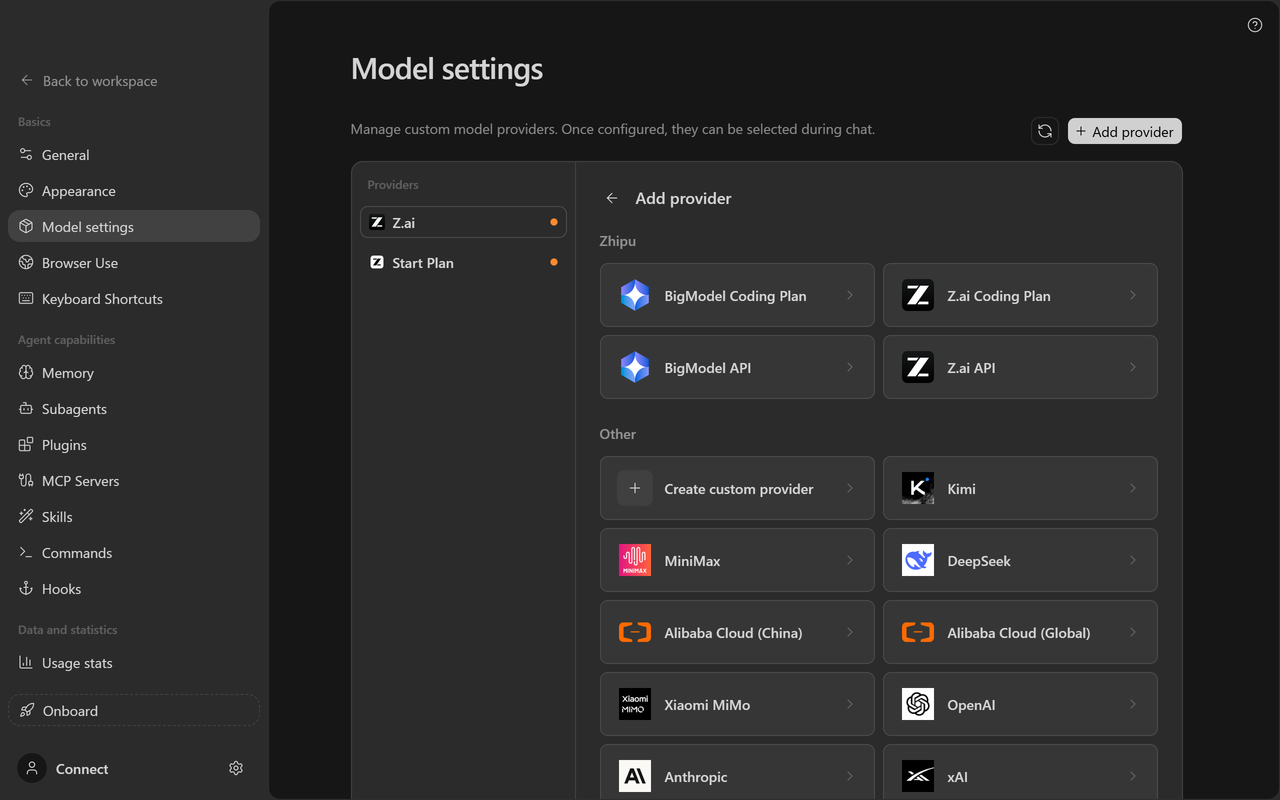Click the Add provider button
This screenshot has height=800, width=1280.
[x=1125, y=131]
